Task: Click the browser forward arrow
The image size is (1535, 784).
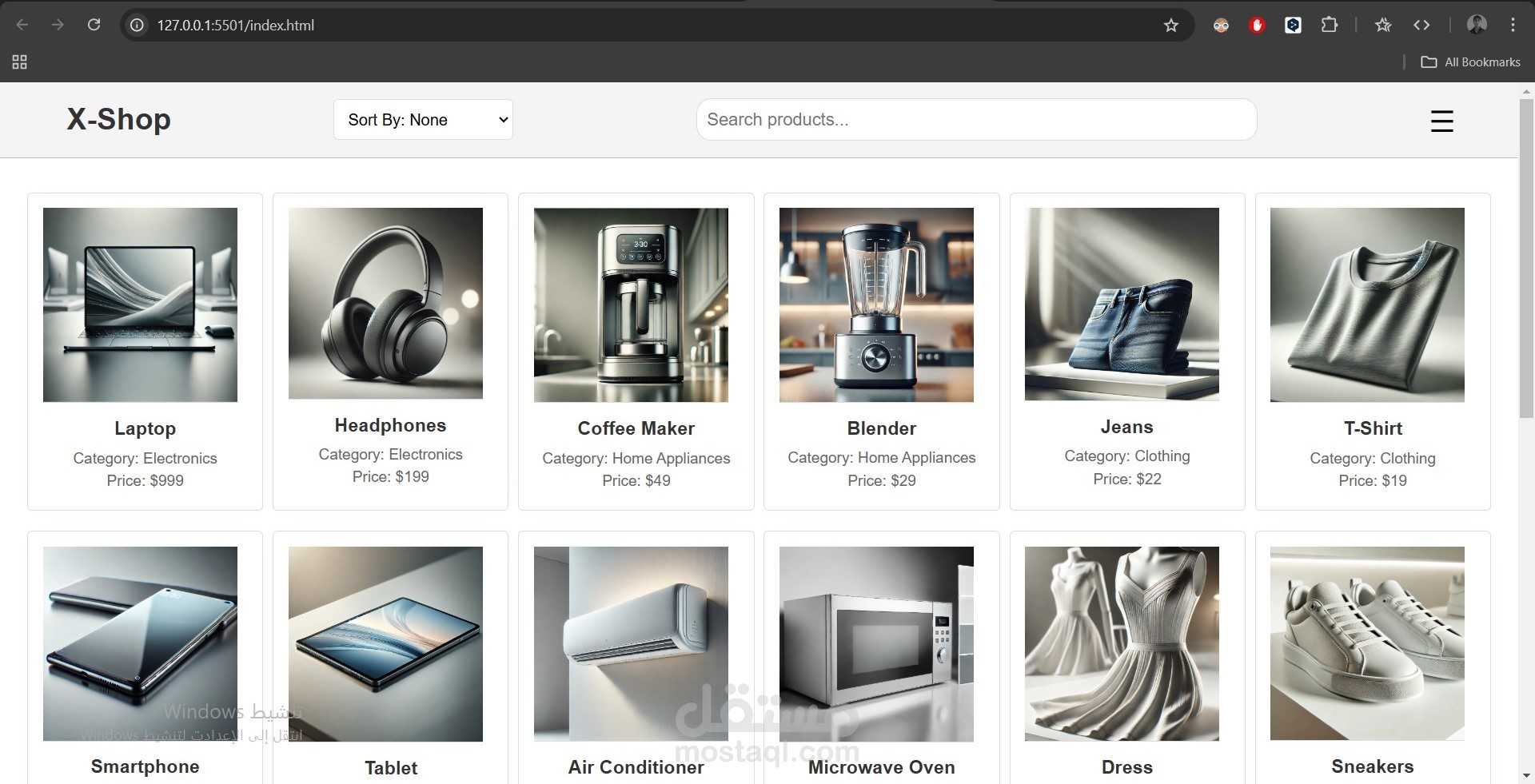Action: coord(58,25)
